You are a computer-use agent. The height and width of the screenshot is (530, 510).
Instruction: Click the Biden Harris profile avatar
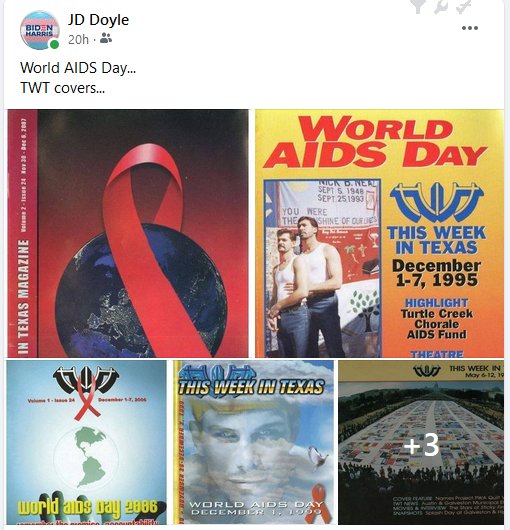pos(40,30)
